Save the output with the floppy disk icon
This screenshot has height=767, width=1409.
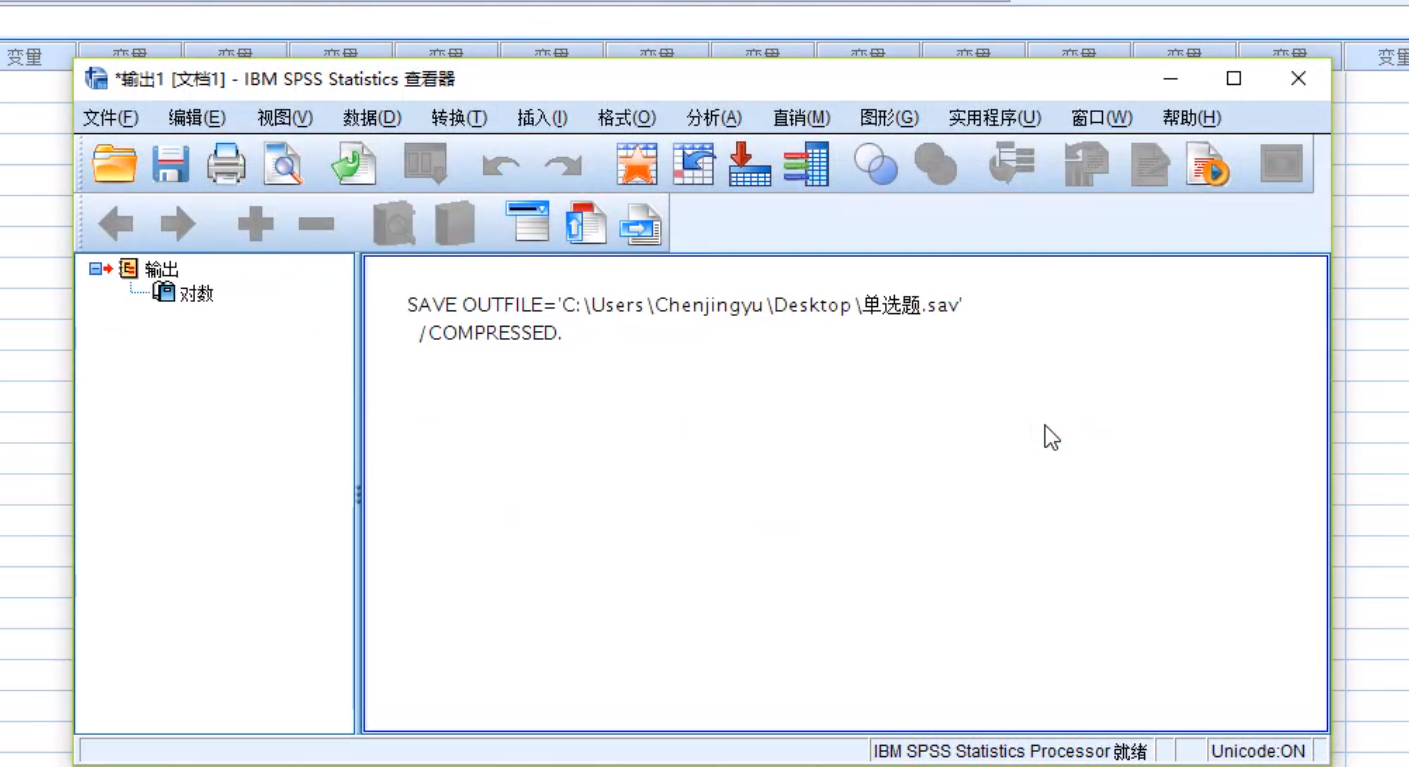pos(170,164)
